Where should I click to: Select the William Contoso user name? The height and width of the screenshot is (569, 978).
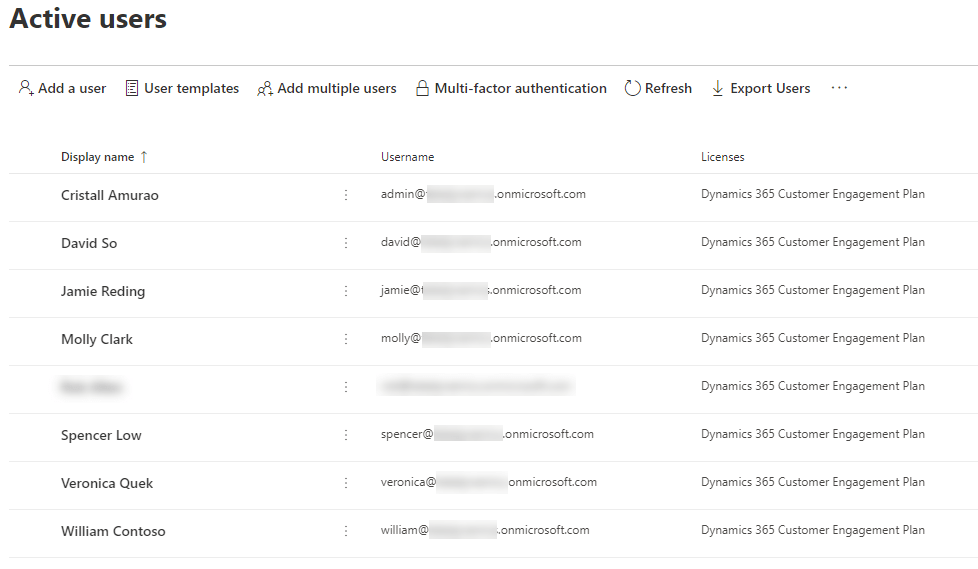coord(113,531)
